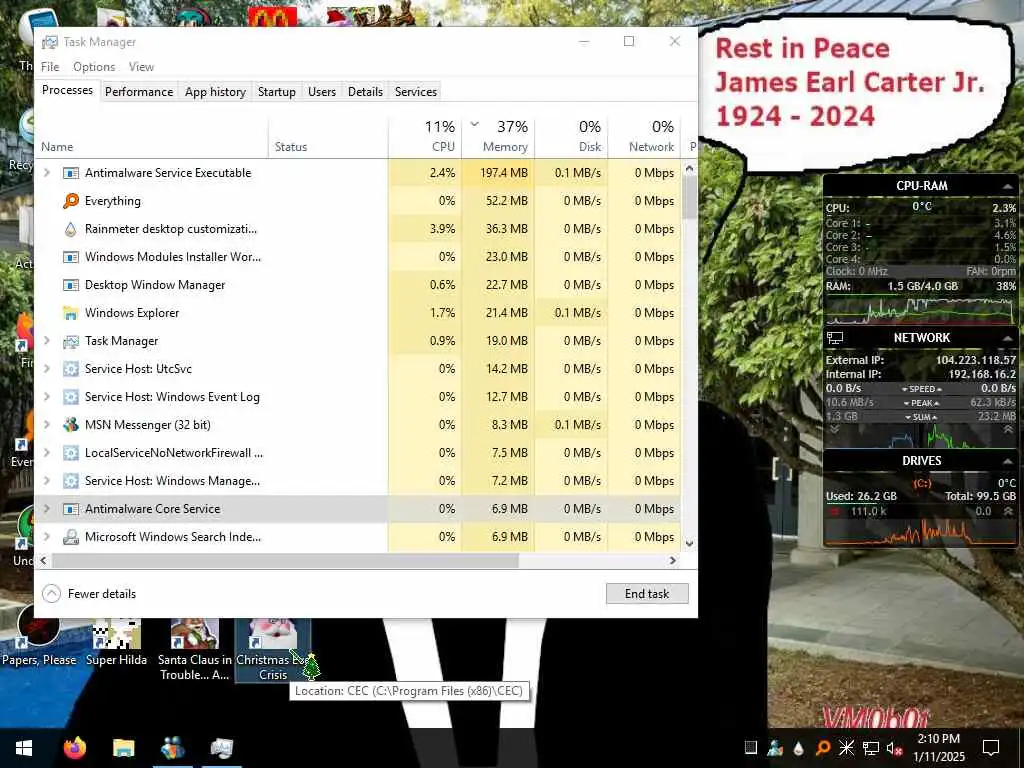Screen dimensions: 1024x768
Task: Expand Service Host: UtcSvc entry
Action: click(x=46, y=369)
